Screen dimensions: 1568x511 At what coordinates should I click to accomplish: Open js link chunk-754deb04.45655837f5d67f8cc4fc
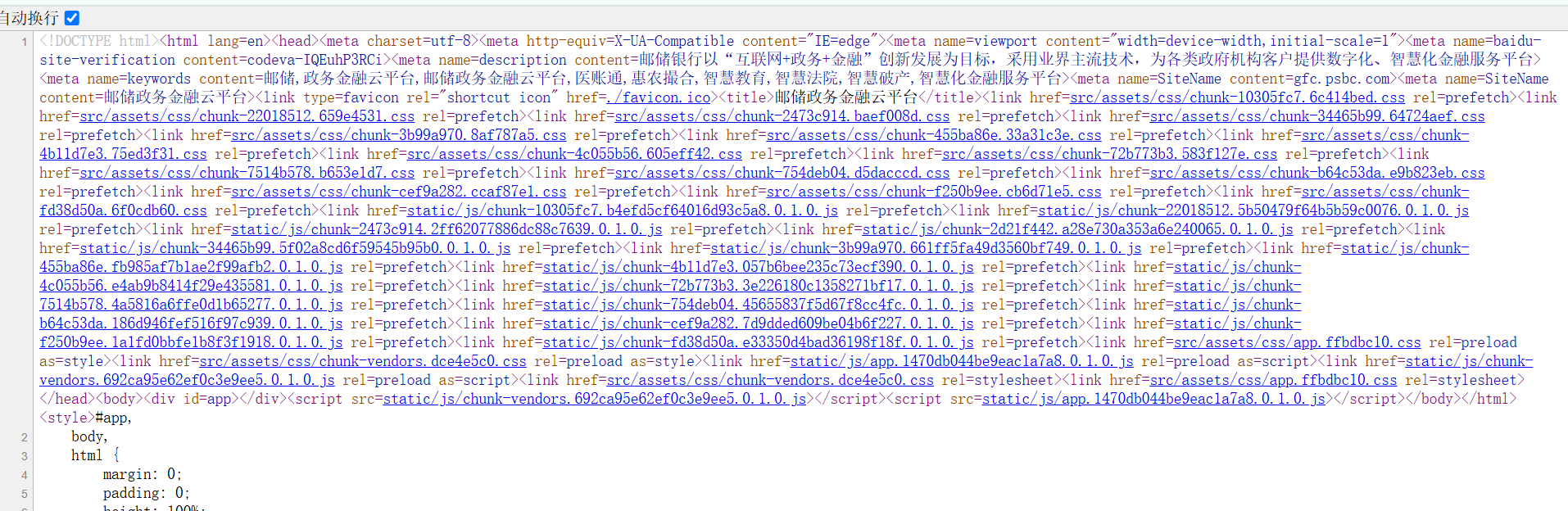click(759, 305)
